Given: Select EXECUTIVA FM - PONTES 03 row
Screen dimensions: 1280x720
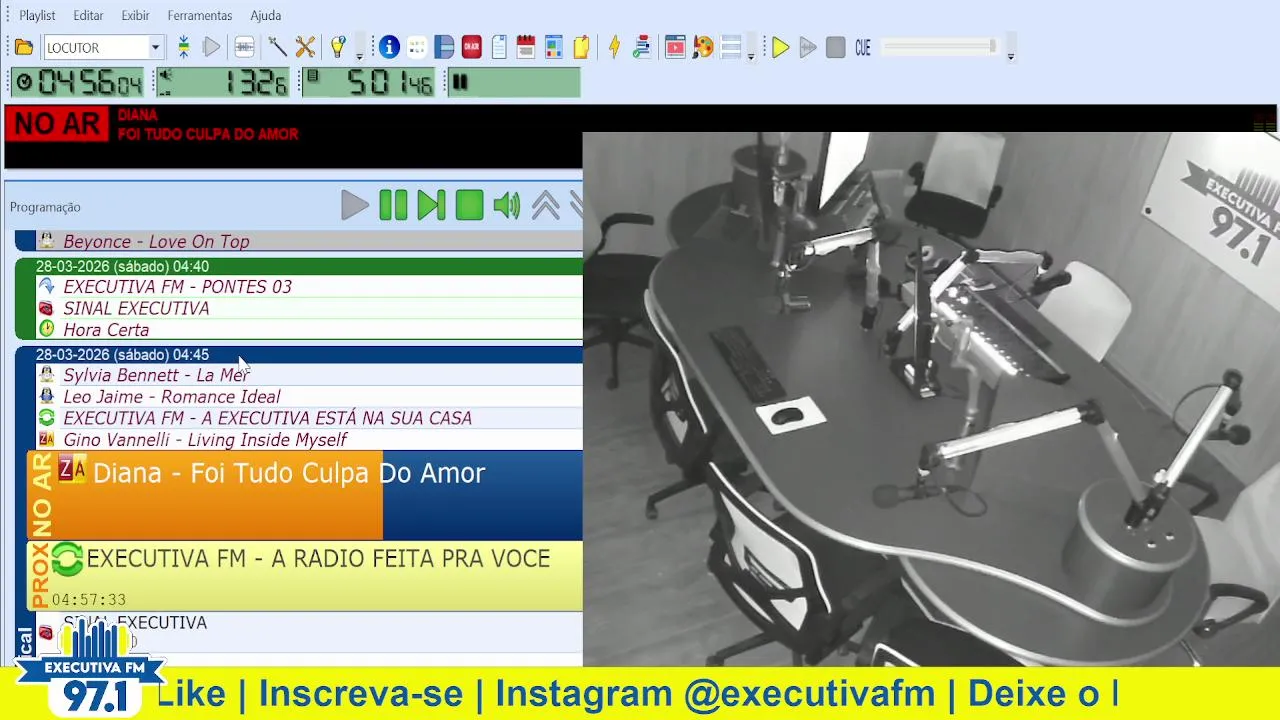Looking at the screenshot, I should pyautogui.click(x=308, y=286).
